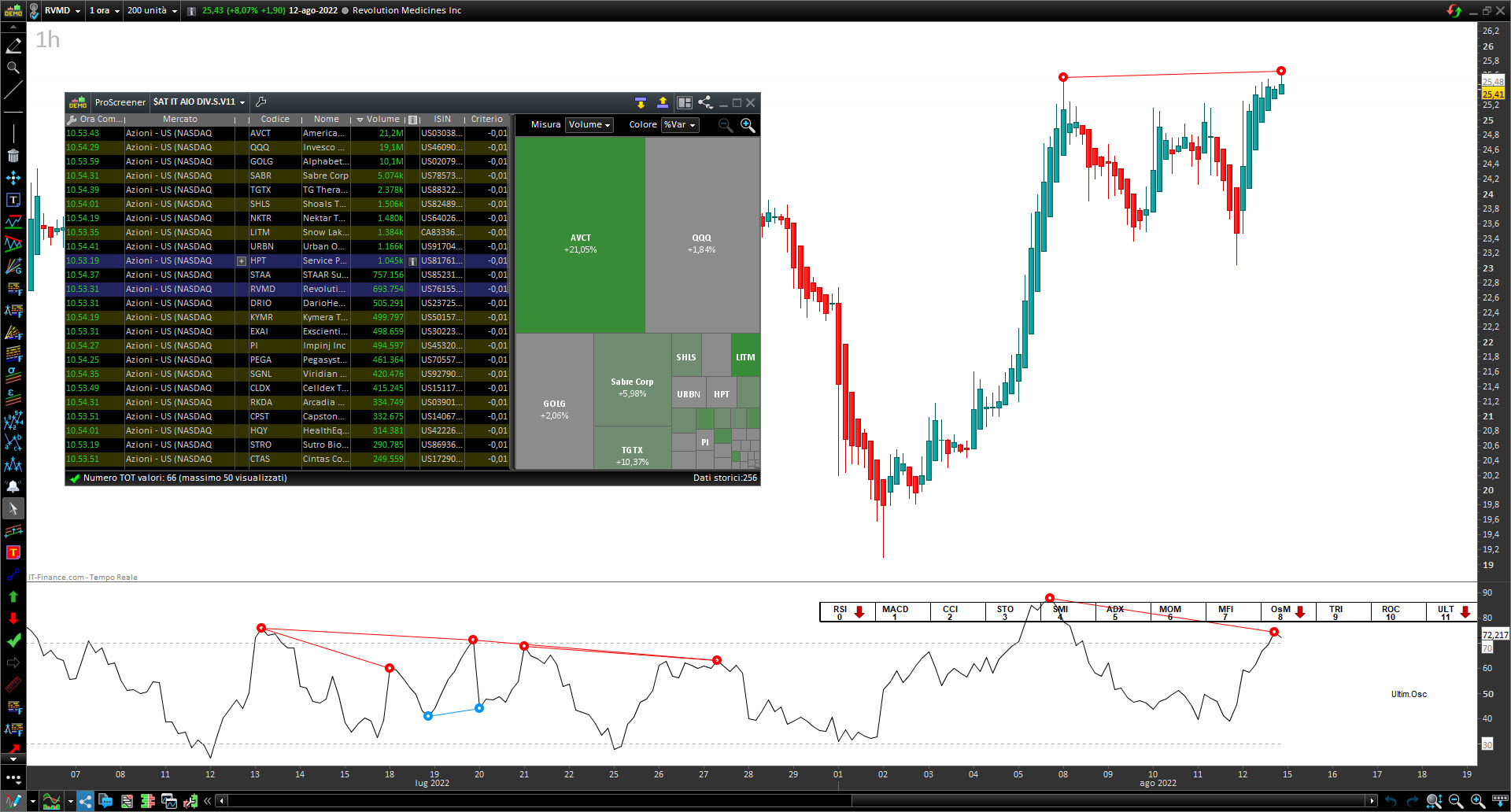Sort by the Nome column header
1511x812 pixels.
point(327,120)
